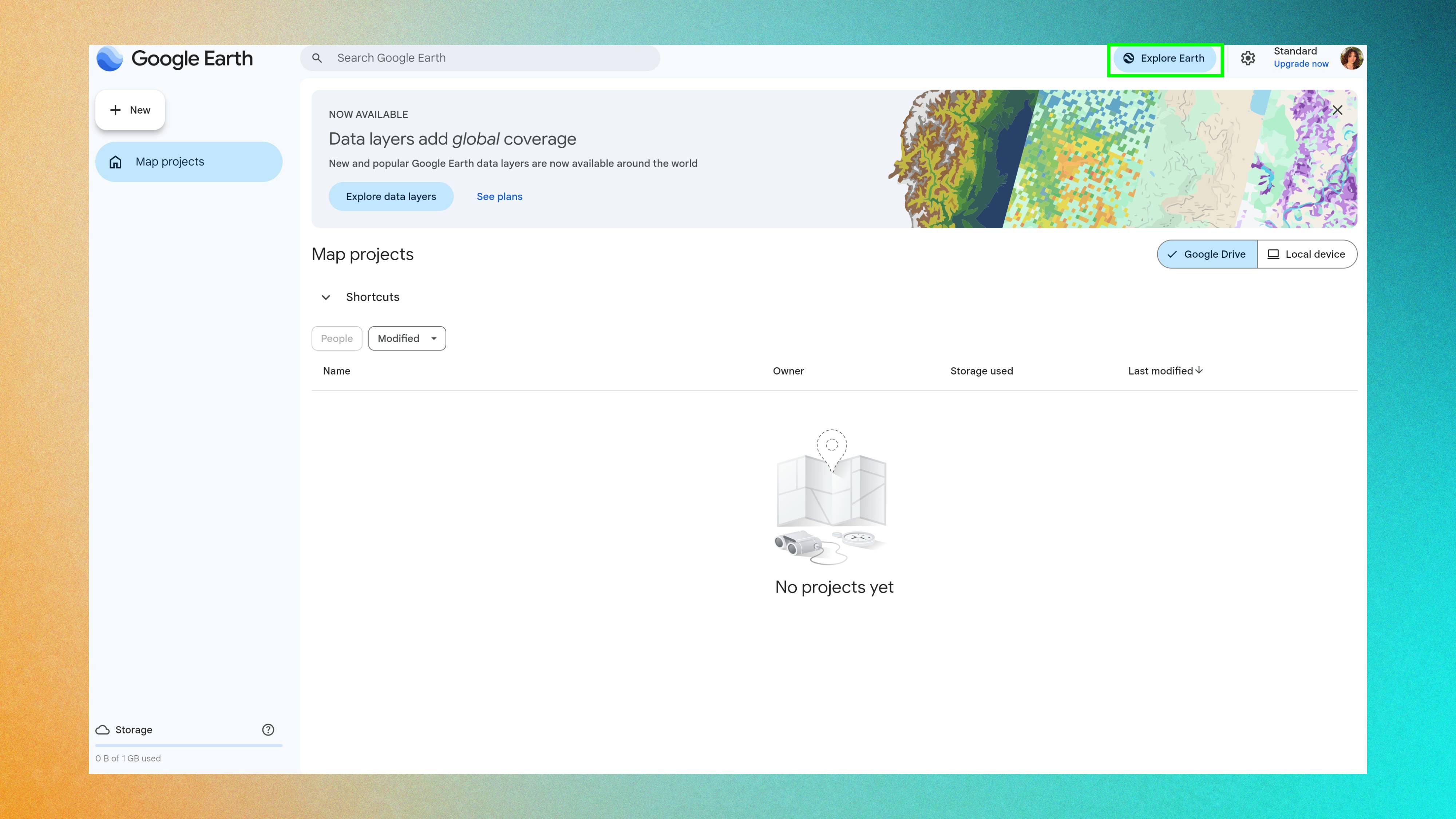
Task: Click the Google Earth title text
Action: [192, 59]
